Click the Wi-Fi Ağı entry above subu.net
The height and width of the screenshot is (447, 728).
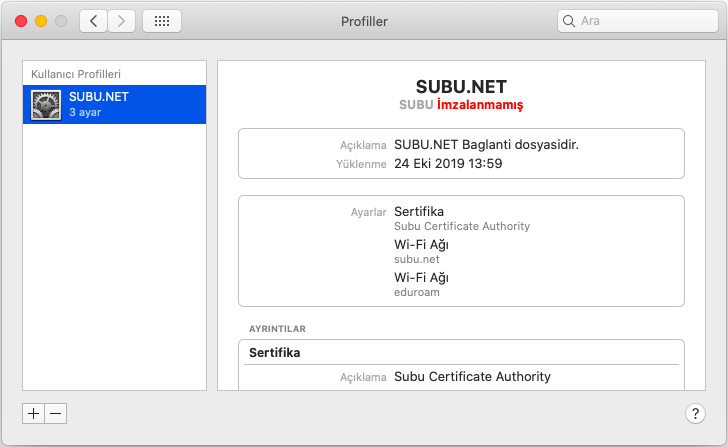[421, 245]
